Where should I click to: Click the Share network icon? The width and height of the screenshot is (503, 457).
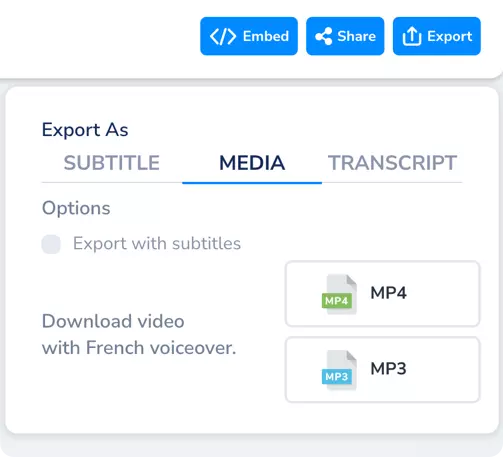point(324,36)
